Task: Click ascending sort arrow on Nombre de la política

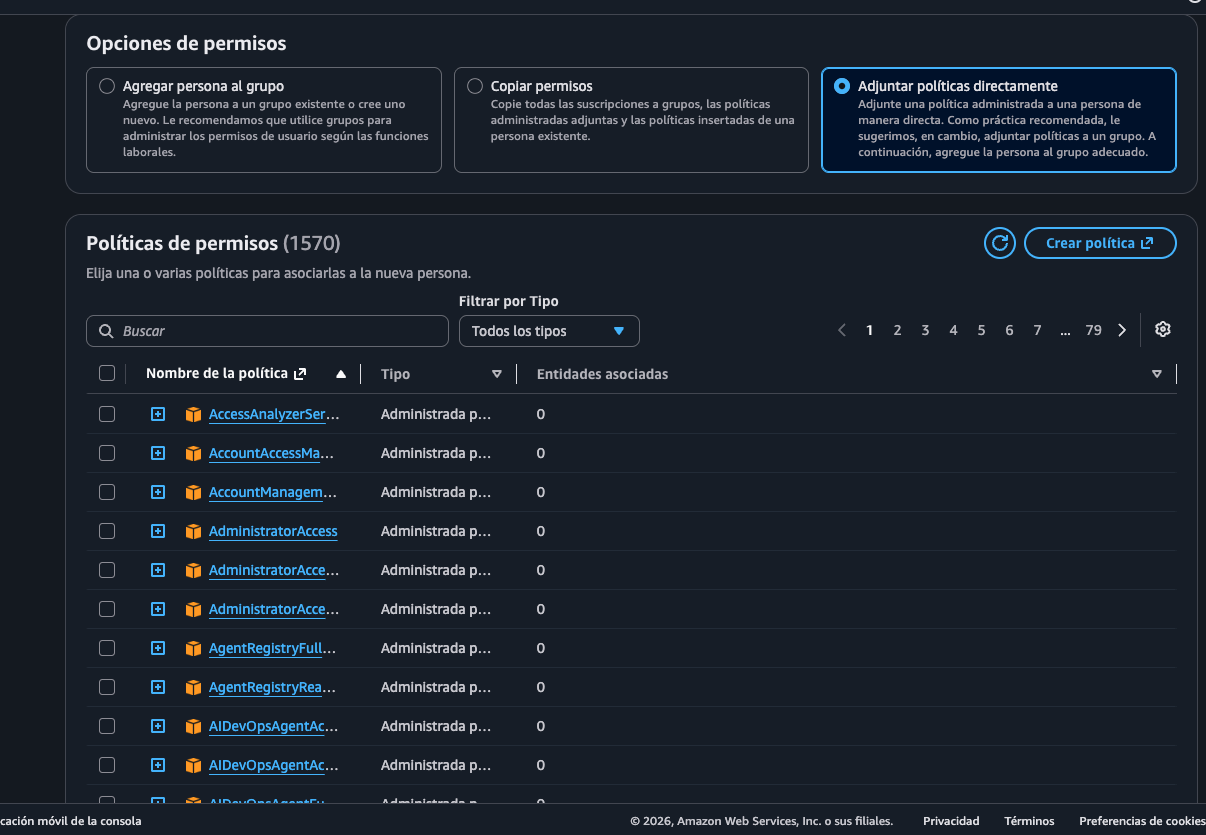Action: (341, 374)
